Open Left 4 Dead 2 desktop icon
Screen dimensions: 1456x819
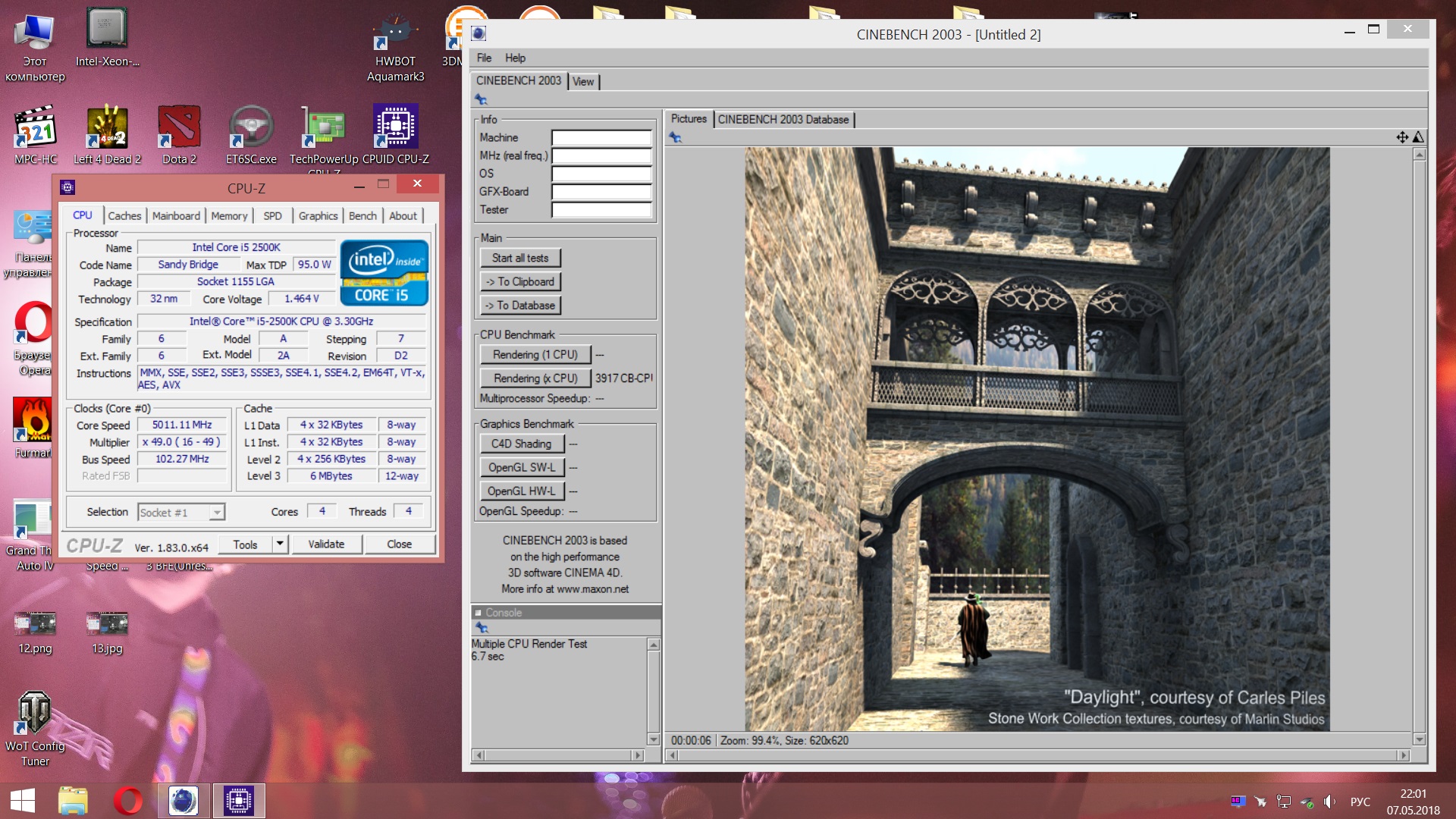click(107, 135)
